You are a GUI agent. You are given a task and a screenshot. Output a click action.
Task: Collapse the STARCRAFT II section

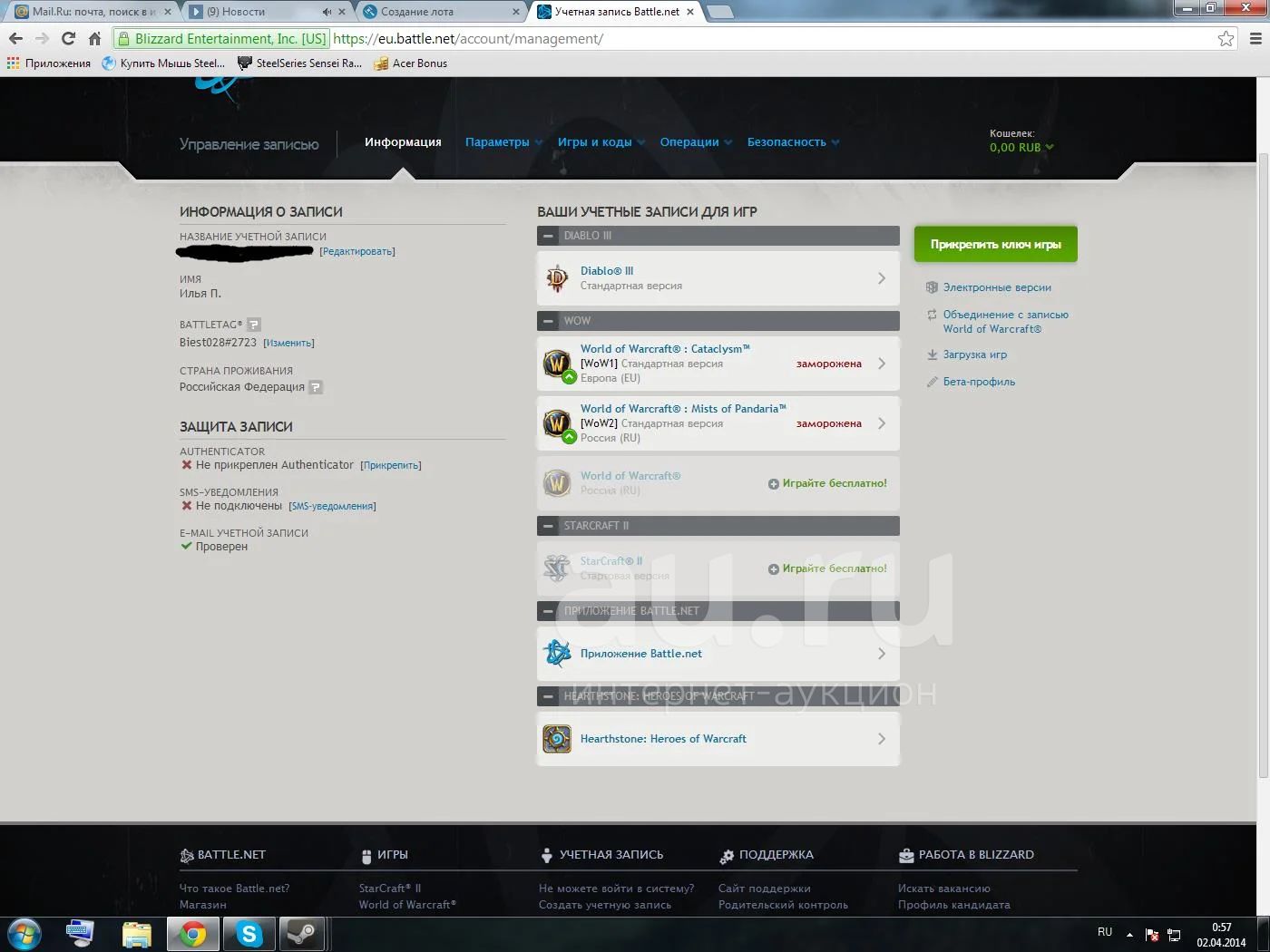[548, 526]
